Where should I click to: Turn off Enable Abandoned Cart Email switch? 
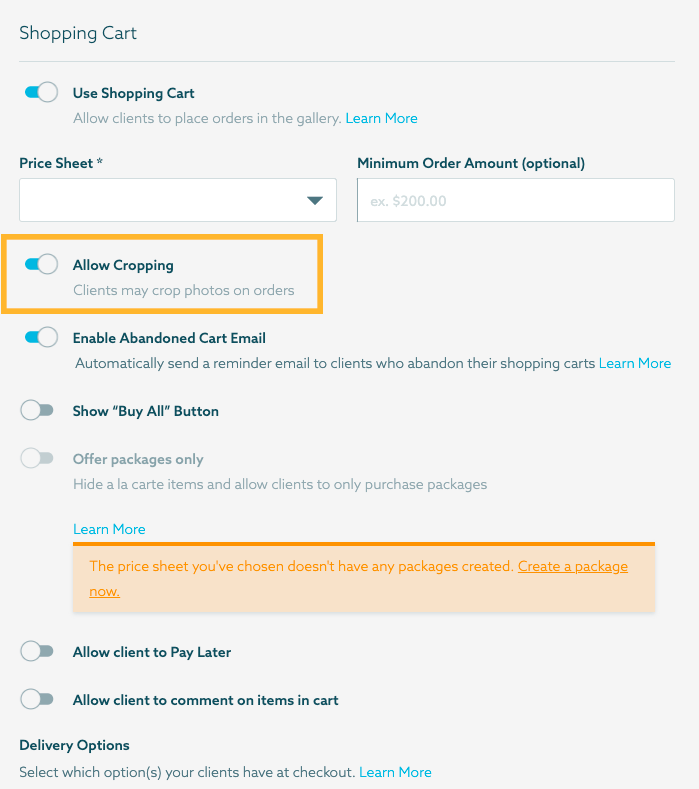pos(40,338)
